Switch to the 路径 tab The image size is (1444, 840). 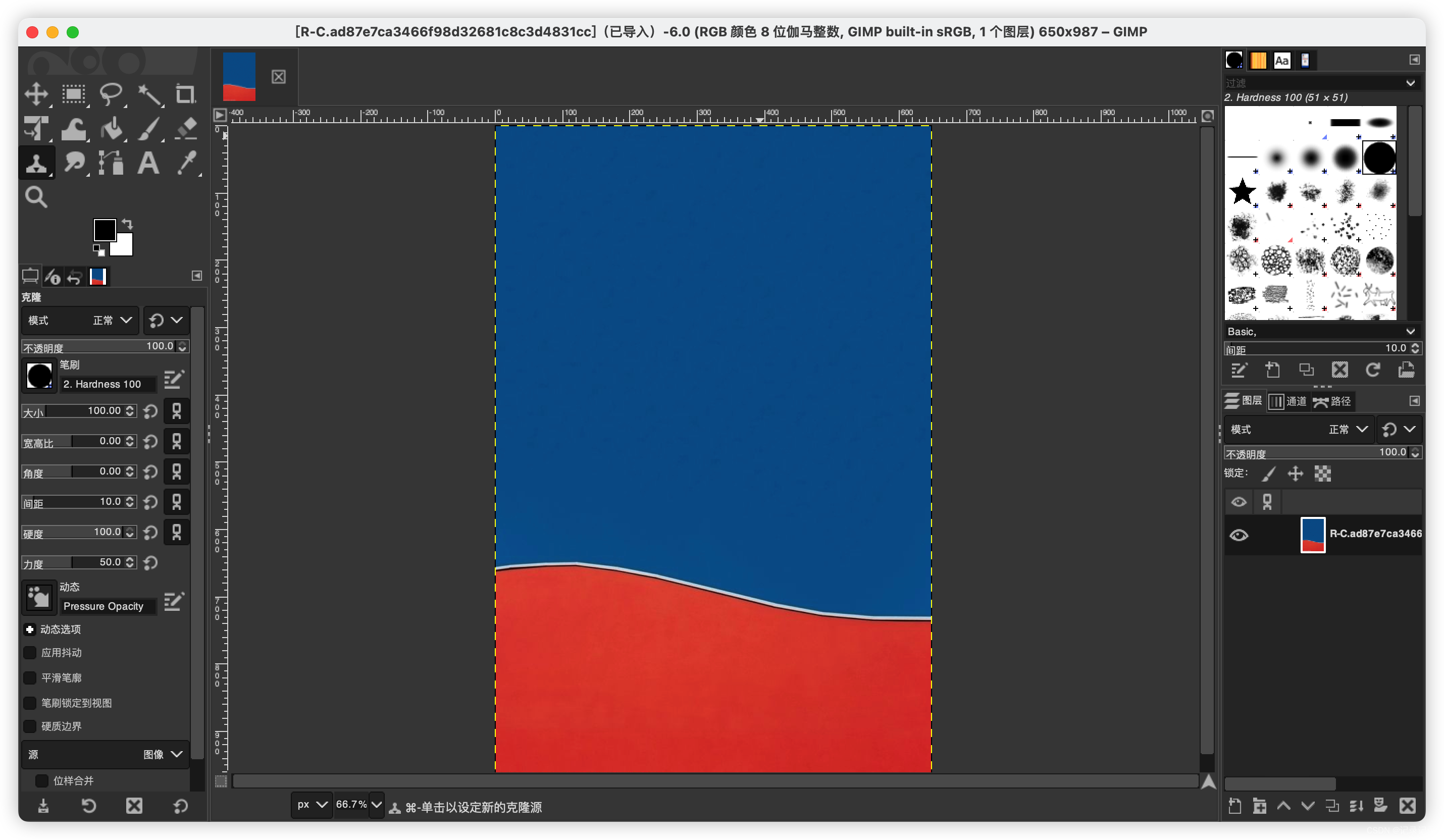[x=1333, y=401]
